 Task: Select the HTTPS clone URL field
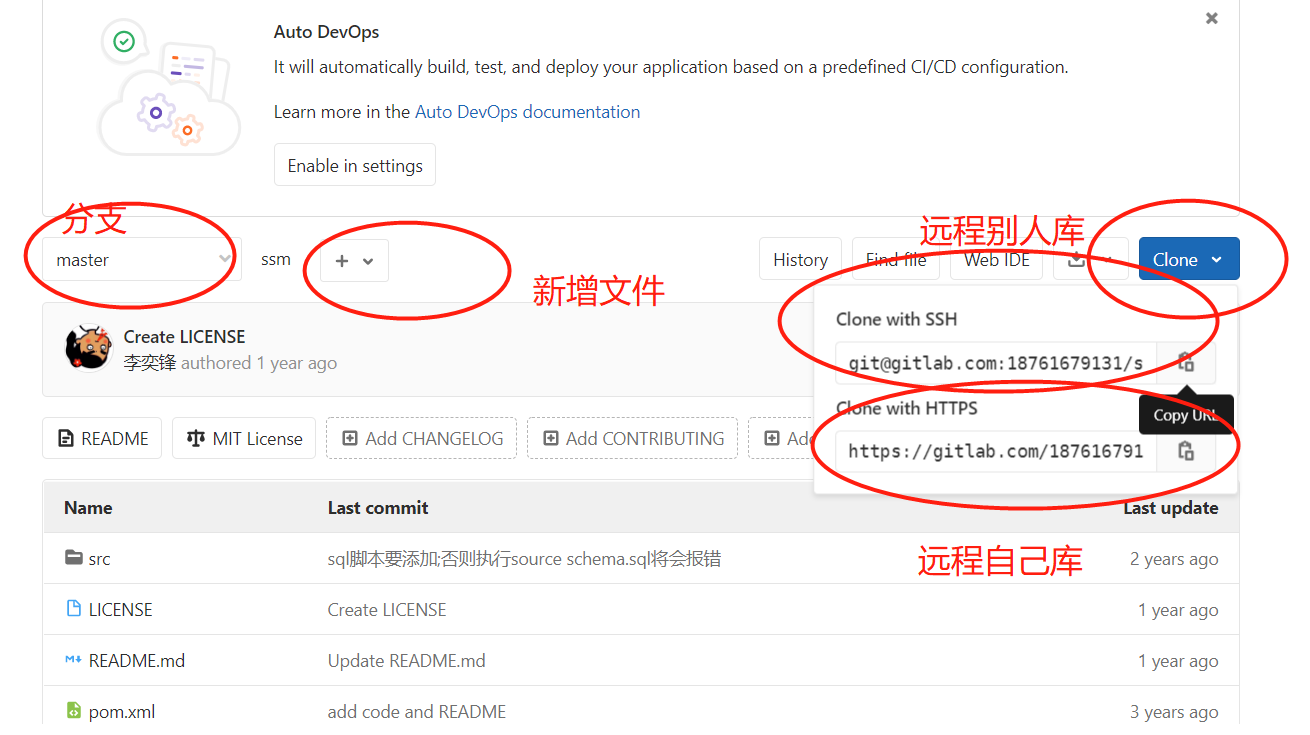tap(996, 451)
